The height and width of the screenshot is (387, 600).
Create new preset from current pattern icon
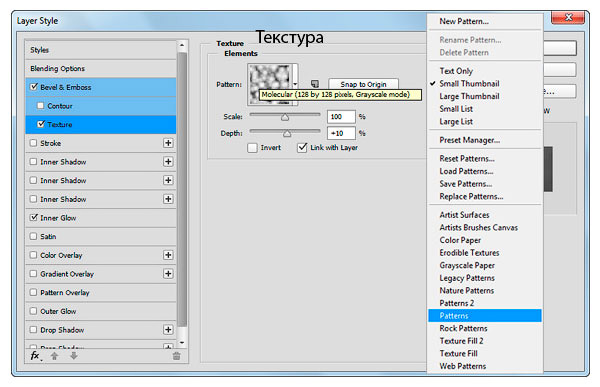point(315,84)
